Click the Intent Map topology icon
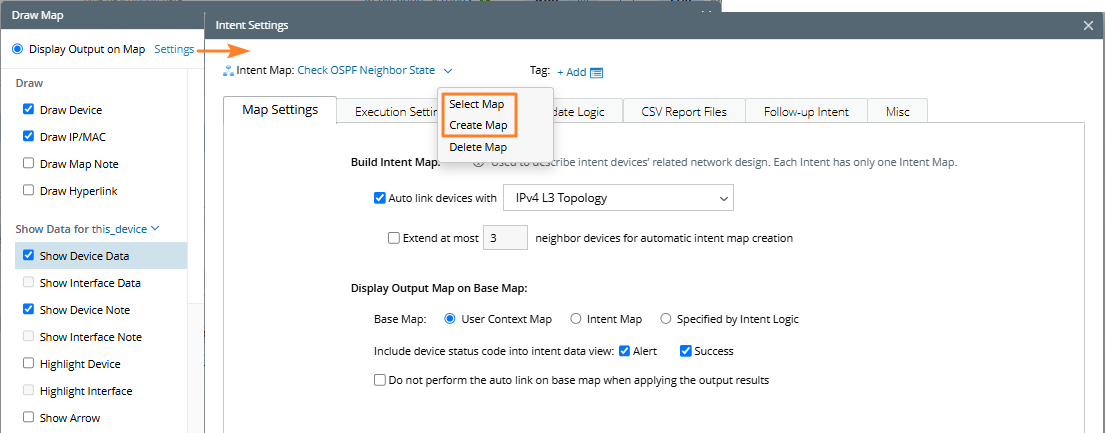 (229, 71)
